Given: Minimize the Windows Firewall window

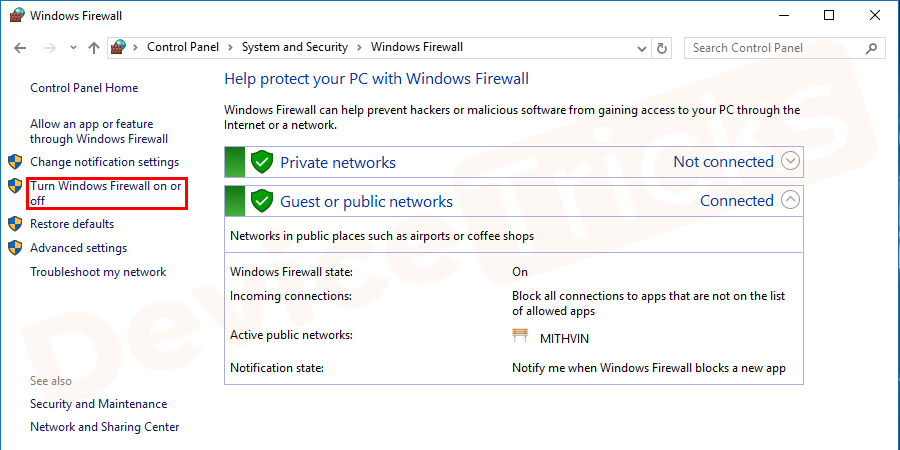Looking at the screenshot, I should pyautogui.click(x=783, y=15).
